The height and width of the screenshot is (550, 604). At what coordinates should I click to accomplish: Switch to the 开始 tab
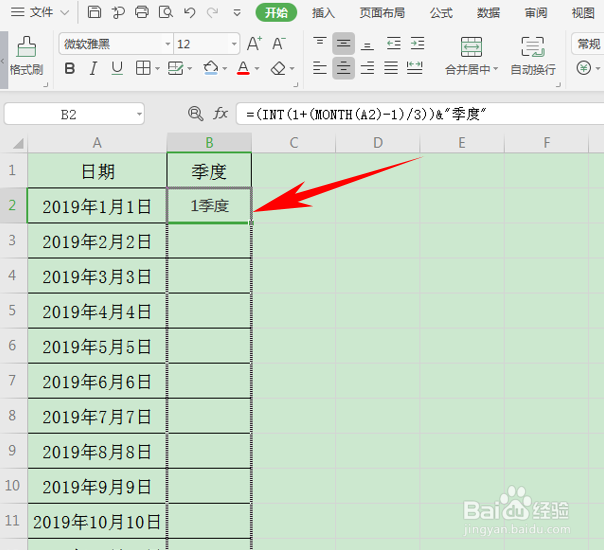click(276, 13)
